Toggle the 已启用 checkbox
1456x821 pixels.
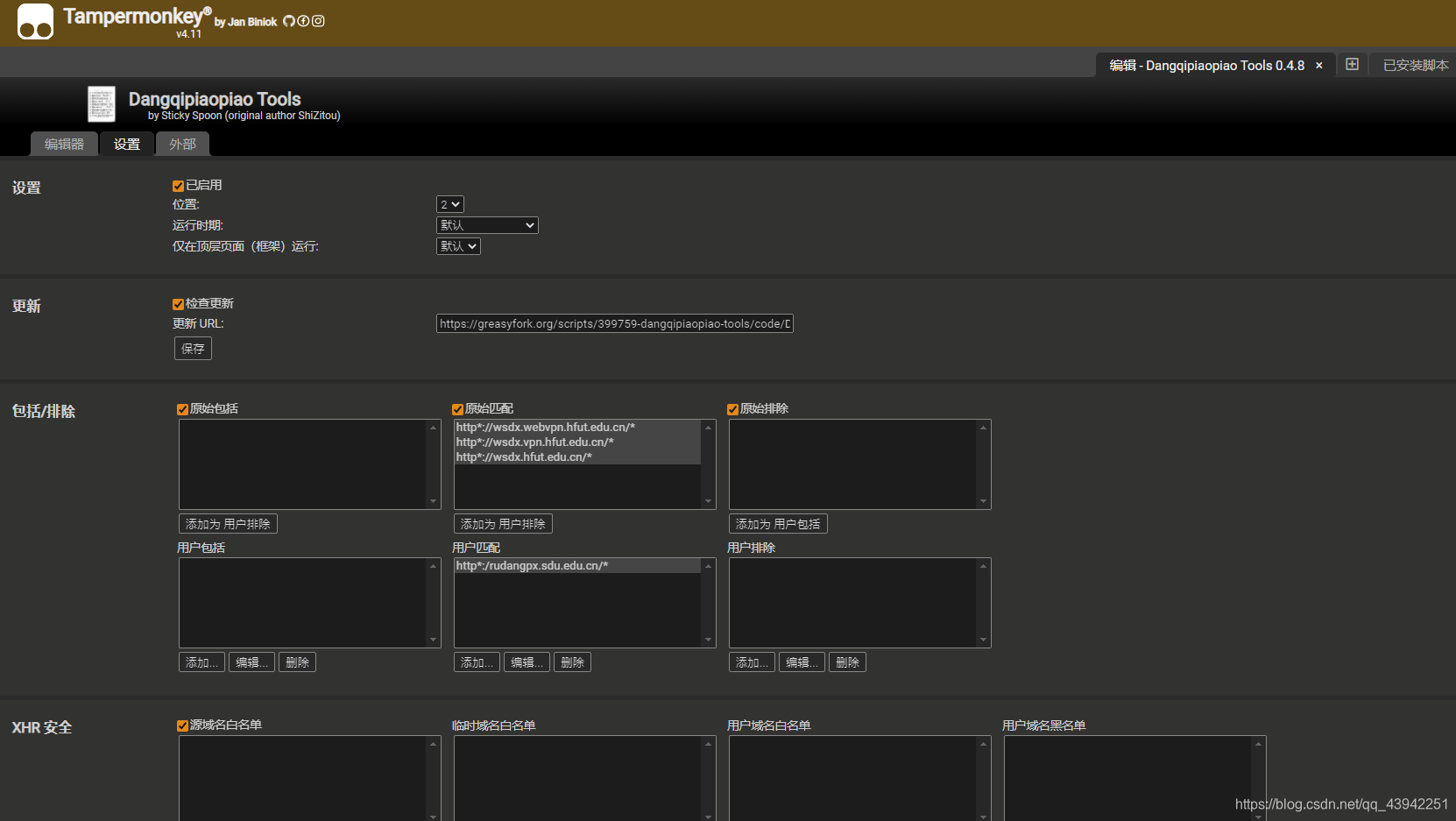click(178, 186)
